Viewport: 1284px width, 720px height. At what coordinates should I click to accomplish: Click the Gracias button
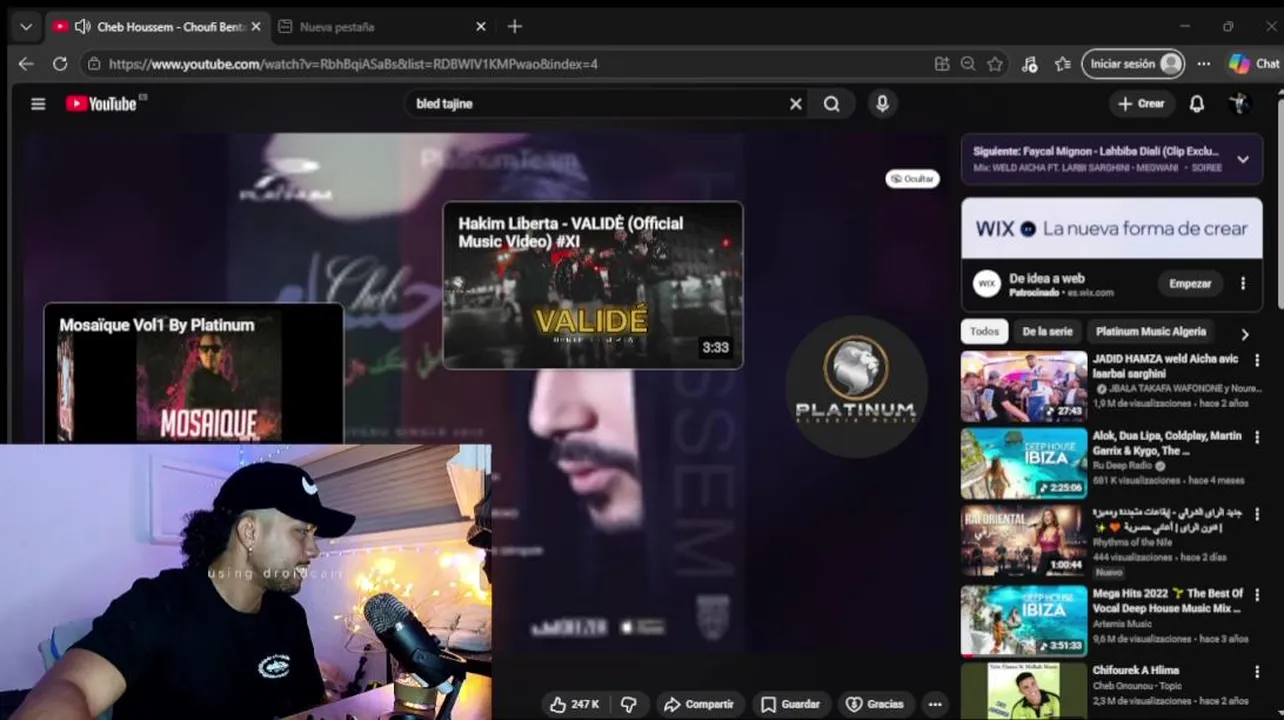[x=875, y=704]
